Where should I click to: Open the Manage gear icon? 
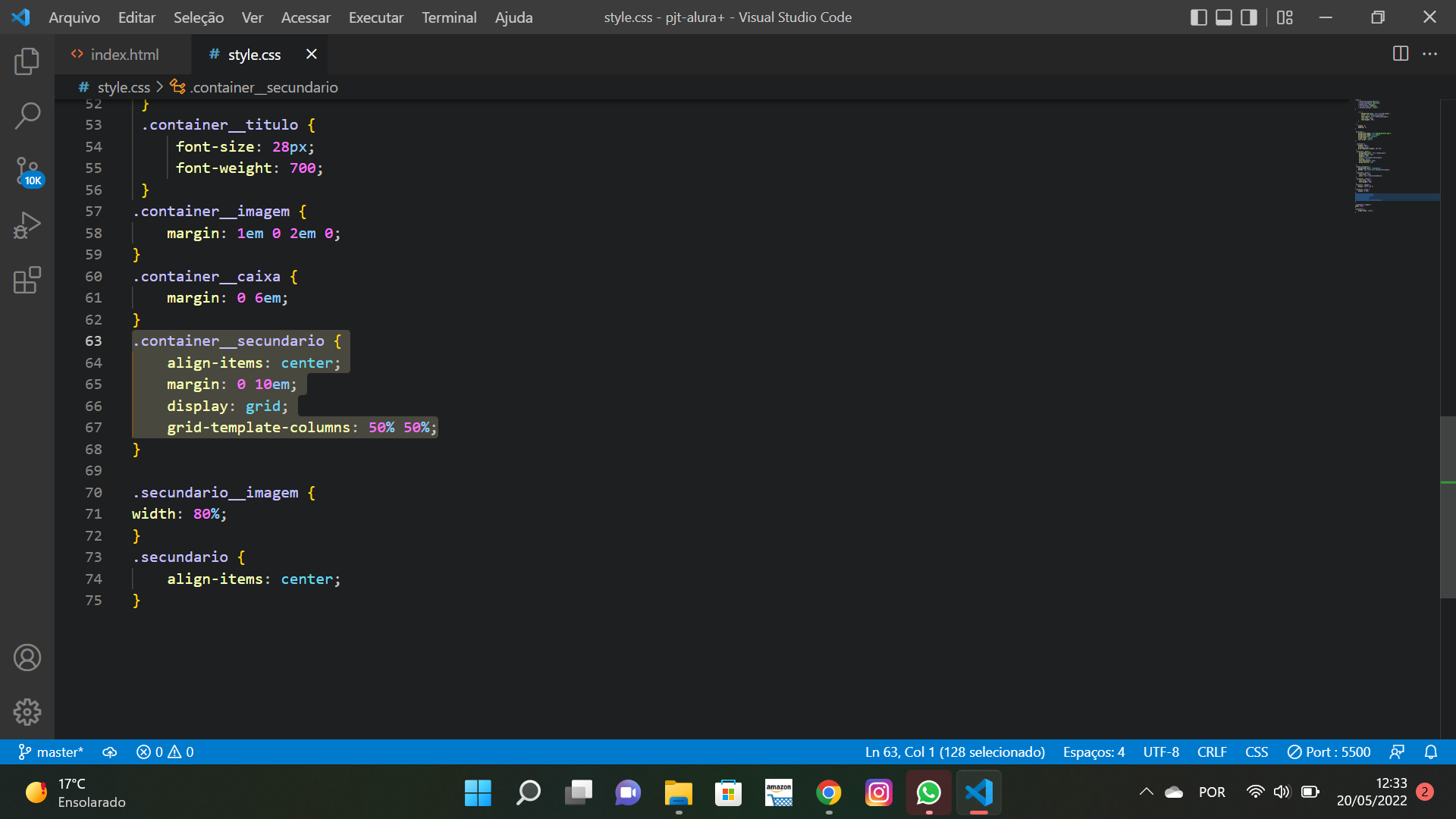point(27,712)
